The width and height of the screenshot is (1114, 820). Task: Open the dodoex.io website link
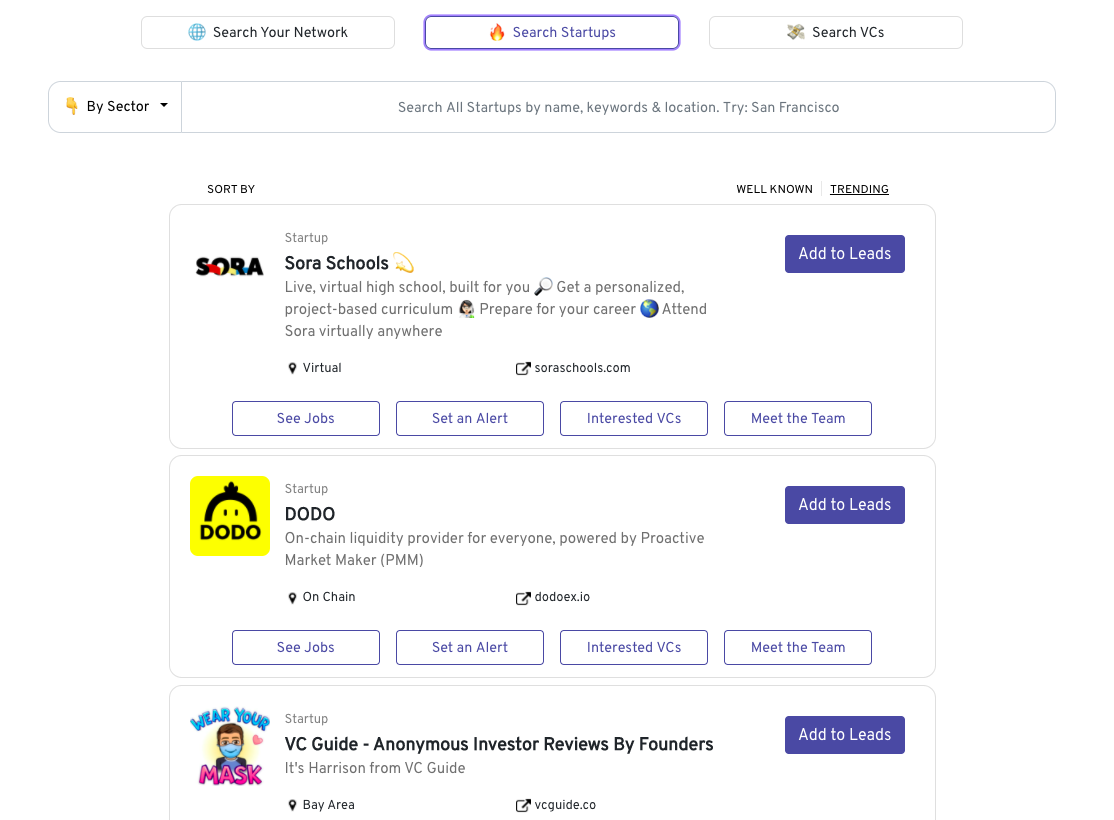[562, 597]
